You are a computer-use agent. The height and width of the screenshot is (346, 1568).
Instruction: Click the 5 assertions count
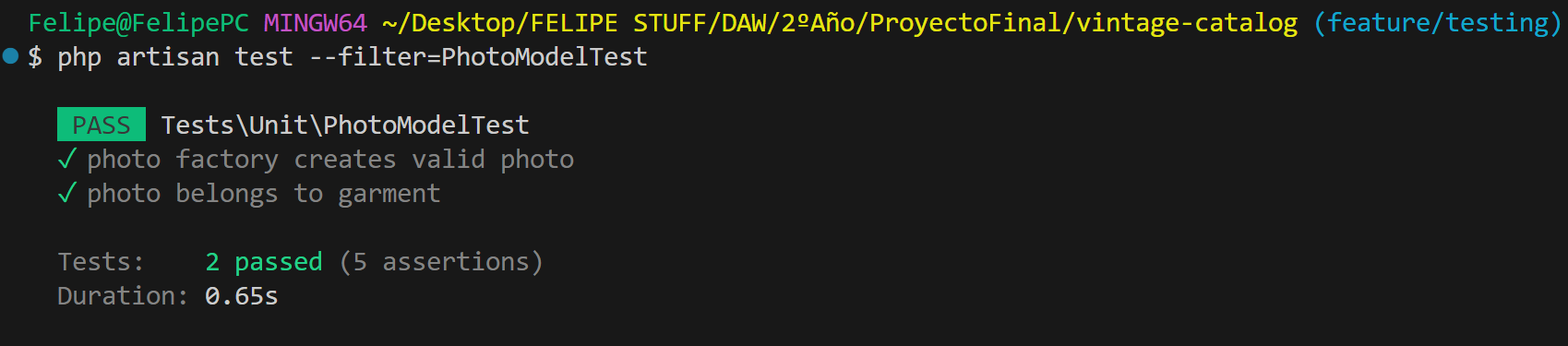pos(441,262)
